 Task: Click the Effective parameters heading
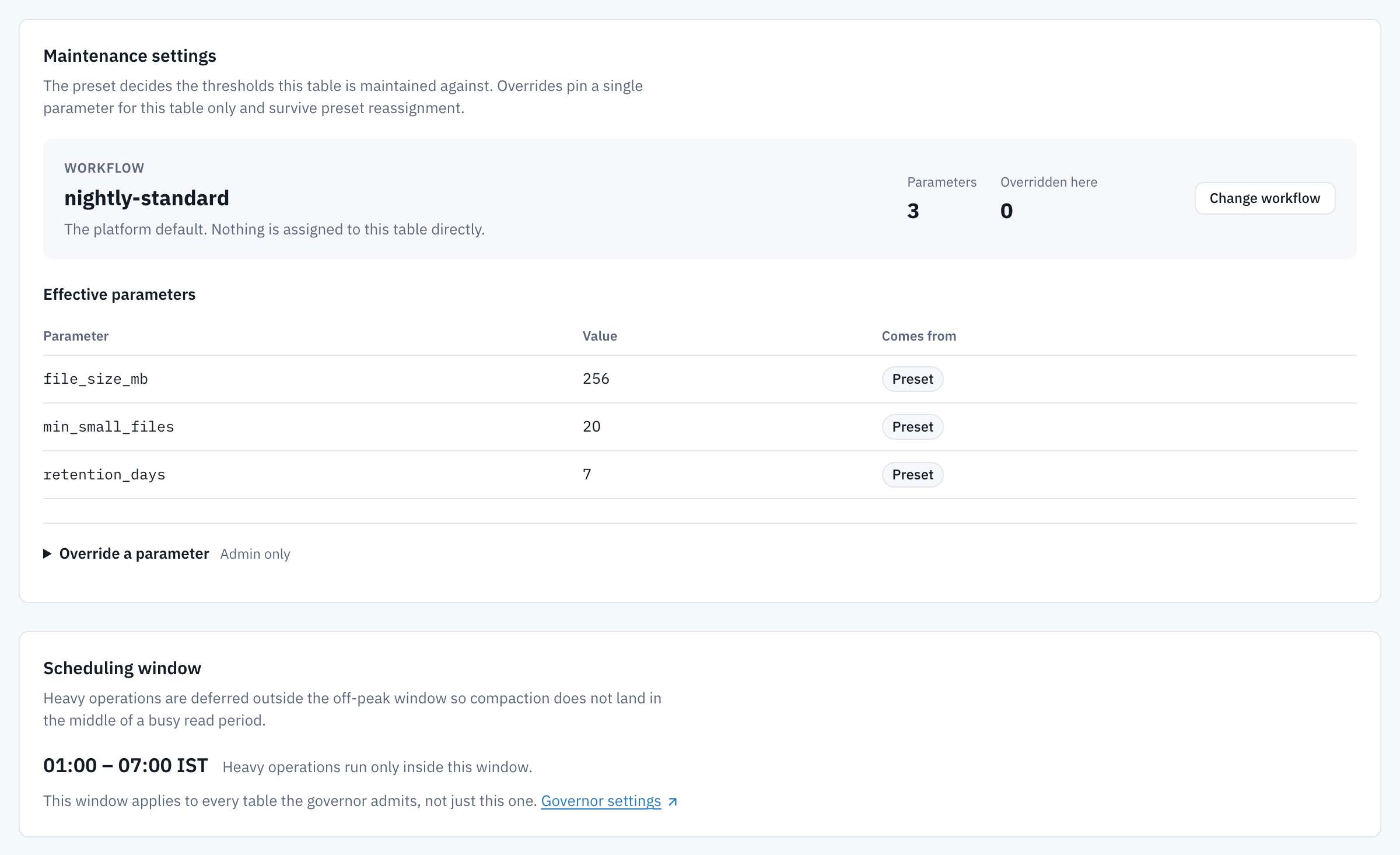[x=119, y=295]
